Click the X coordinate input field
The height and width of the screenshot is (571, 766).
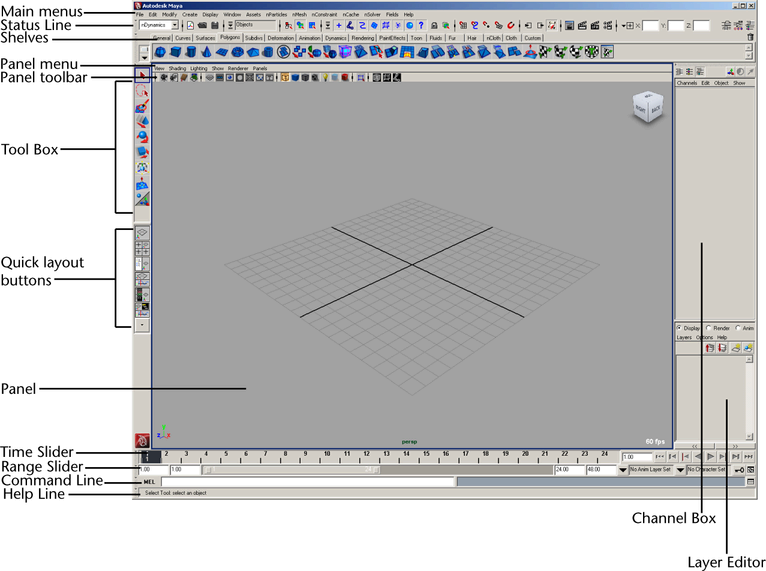click(x=650, y=25)
